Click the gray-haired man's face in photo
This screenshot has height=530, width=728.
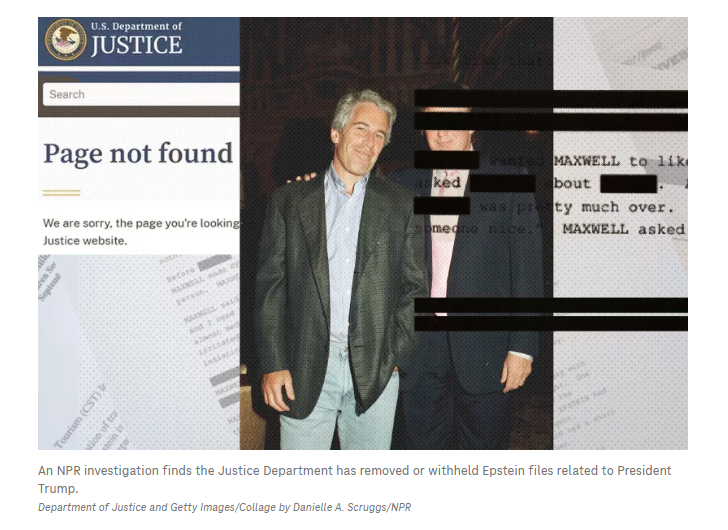362,128
